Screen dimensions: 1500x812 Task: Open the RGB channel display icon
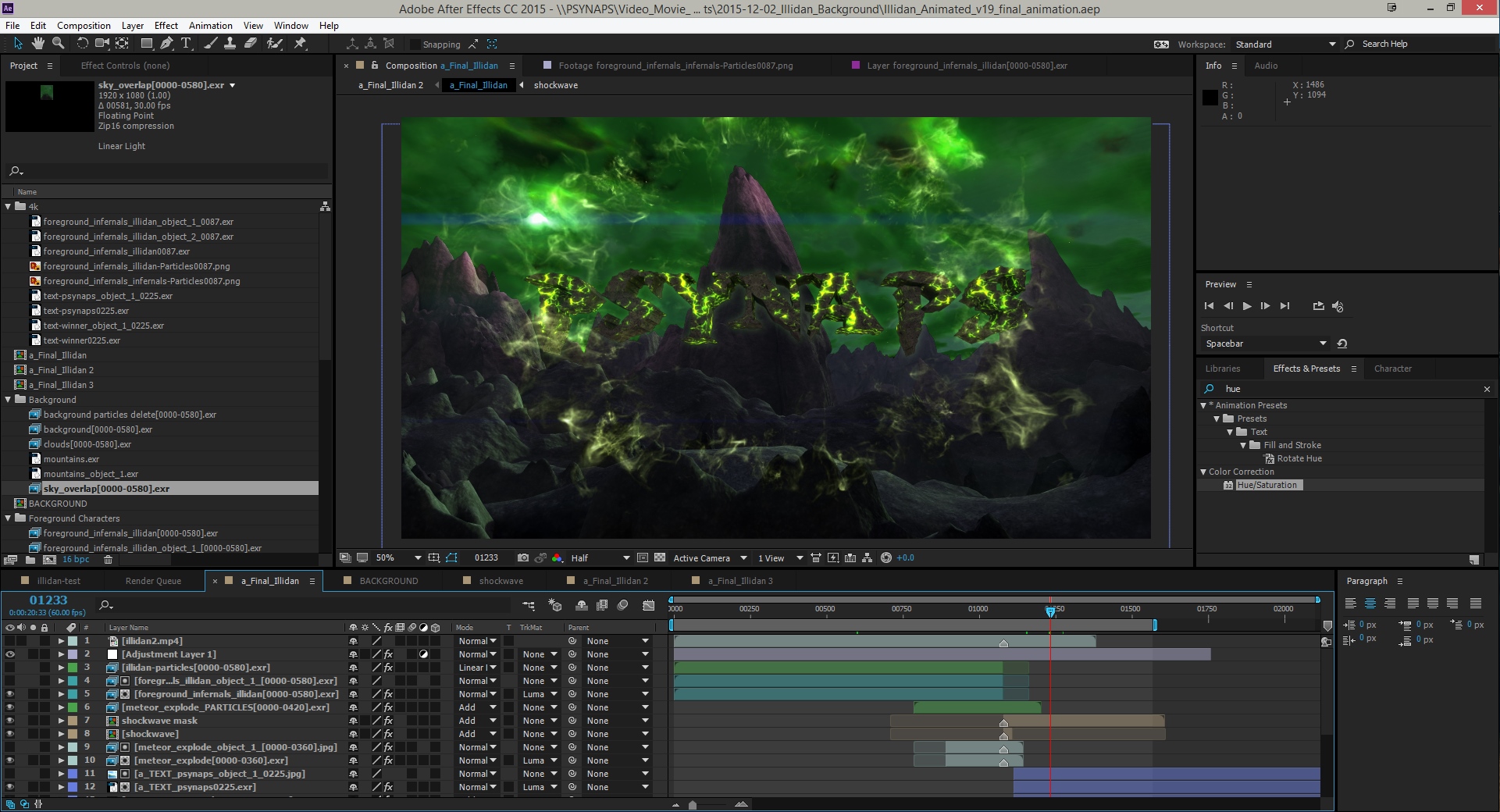coord(558,557)
